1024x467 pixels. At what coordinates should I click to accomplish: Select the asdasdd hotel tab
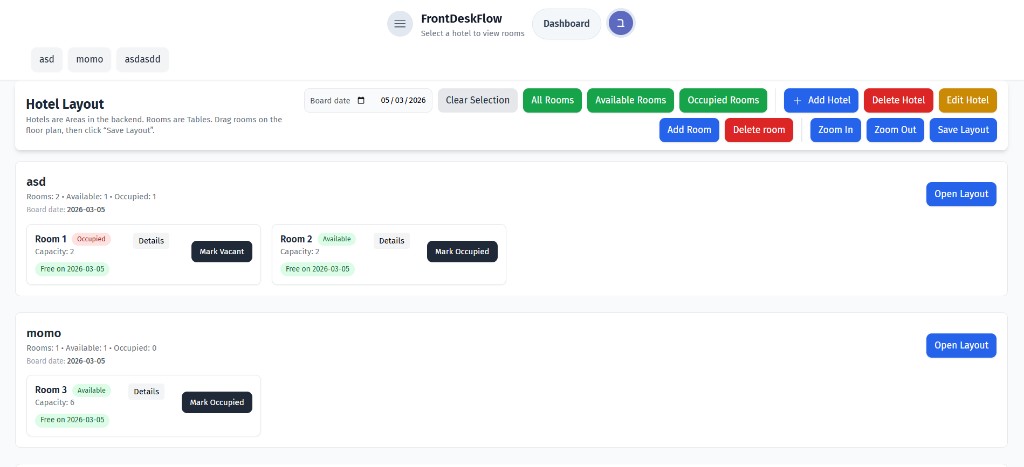click(x=142, y=59)
